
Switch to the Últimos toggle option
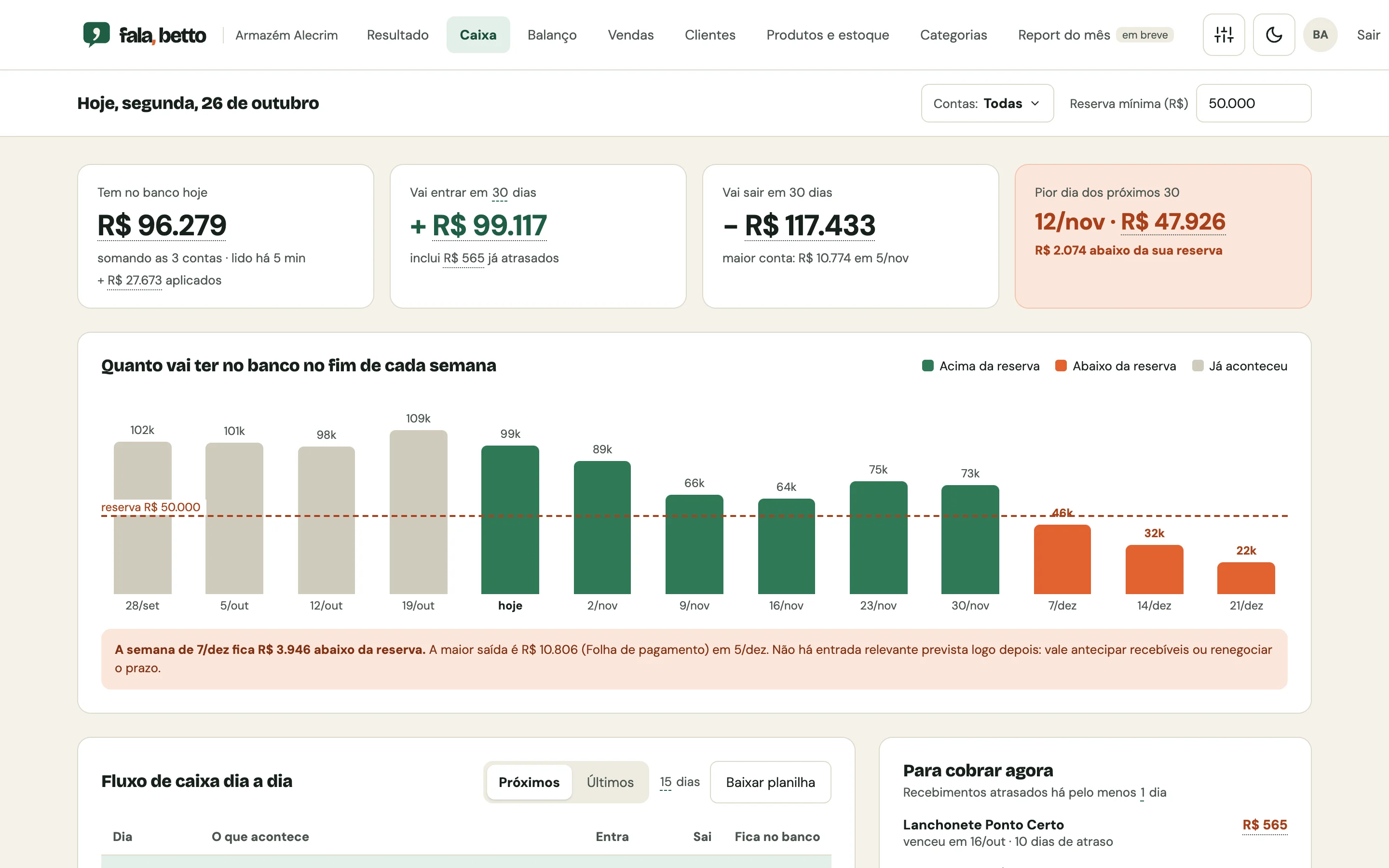point(610,782)
